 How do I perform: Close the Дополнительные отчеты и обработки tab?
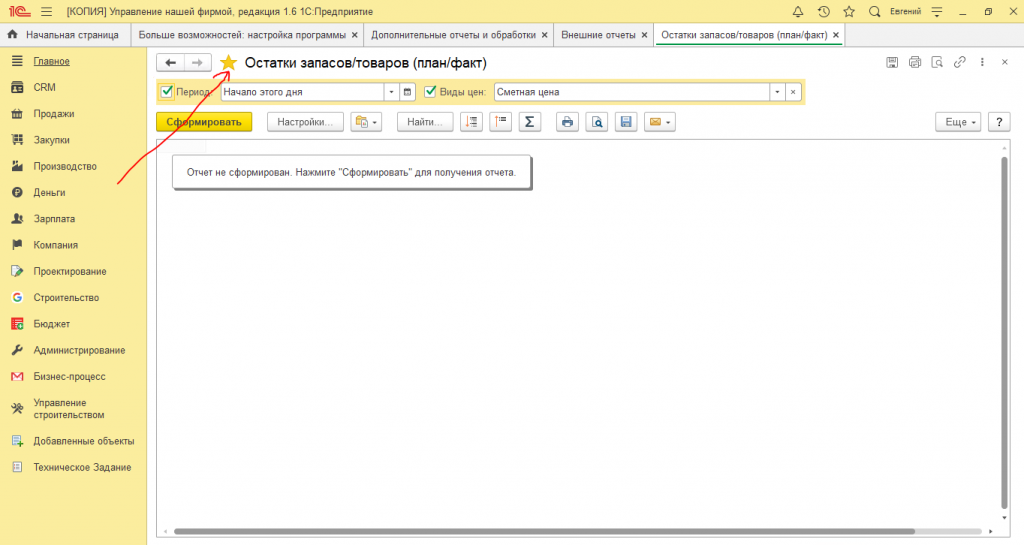[544, 35]
